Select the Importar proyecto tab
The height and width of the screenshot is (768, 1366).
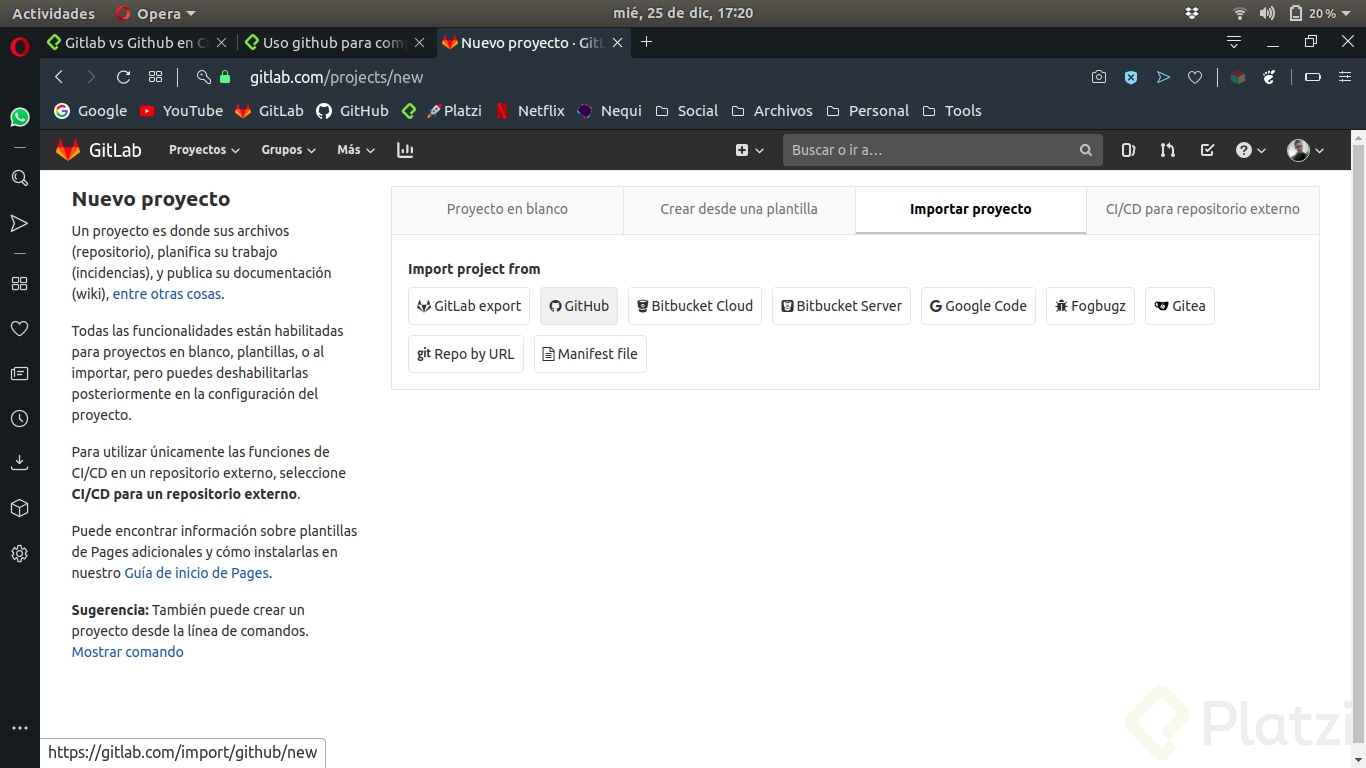pos(970,209)
